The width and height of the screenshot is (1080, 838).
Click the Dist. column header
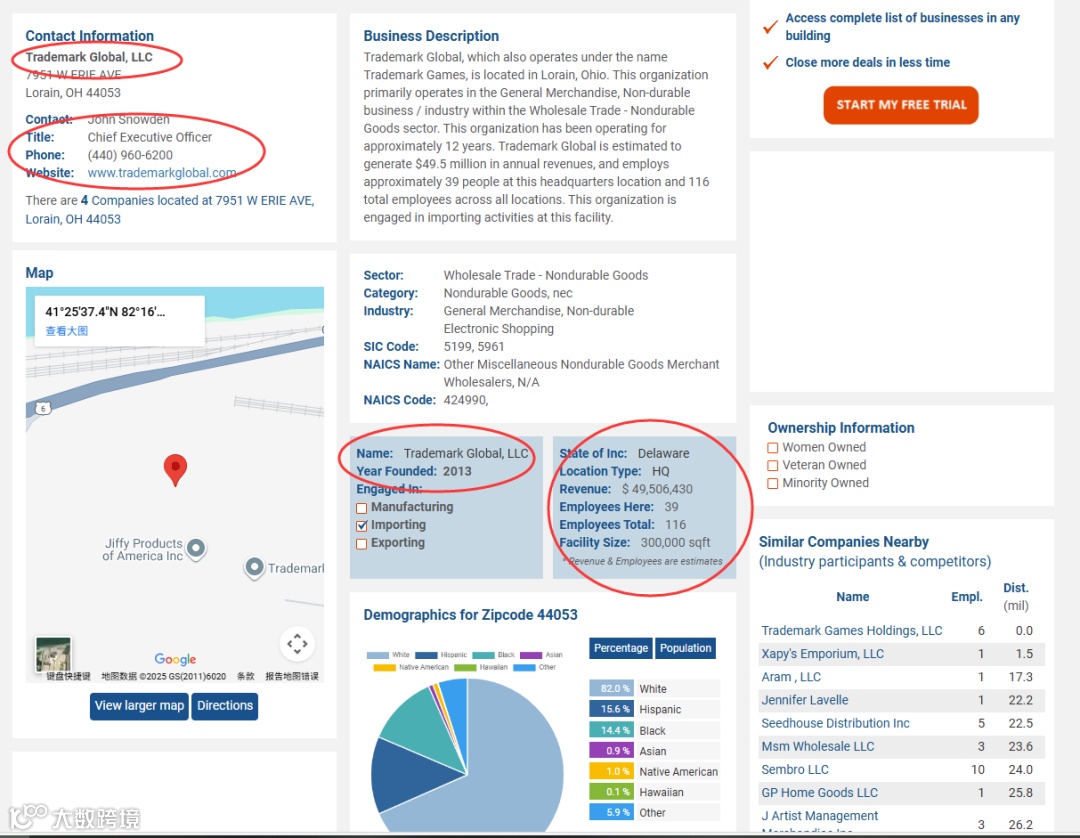1016,588
